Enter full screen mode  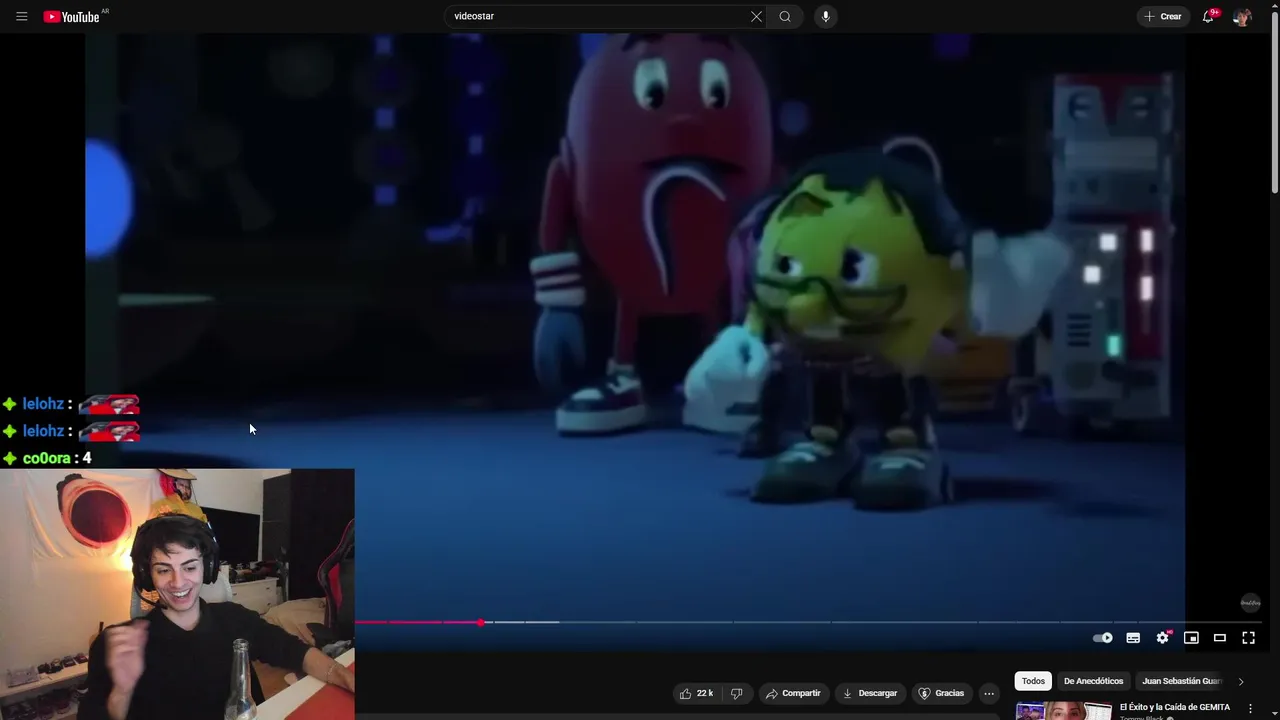(1248, 638)
